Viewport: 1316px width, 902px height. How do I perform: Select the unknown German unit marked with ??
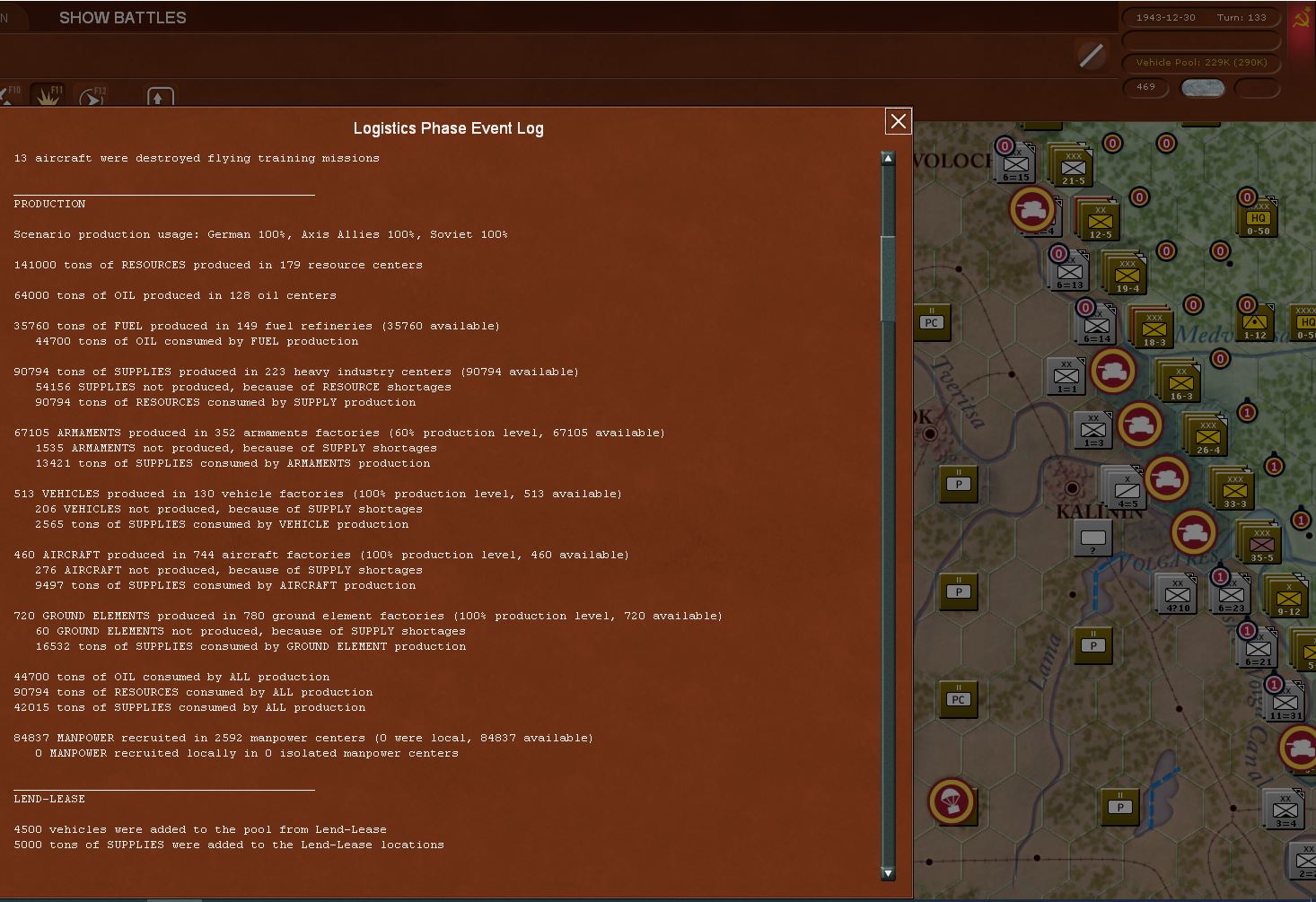point(1092,539)
